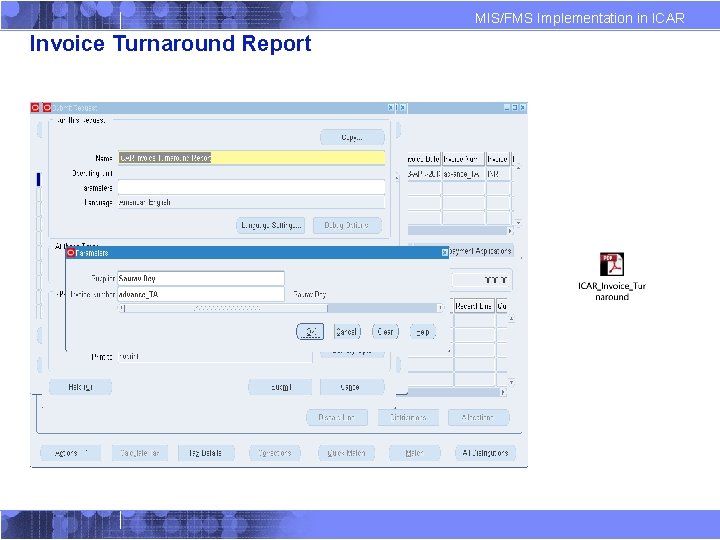Maximize the invoice workbench window

click(x=515, y=107)
